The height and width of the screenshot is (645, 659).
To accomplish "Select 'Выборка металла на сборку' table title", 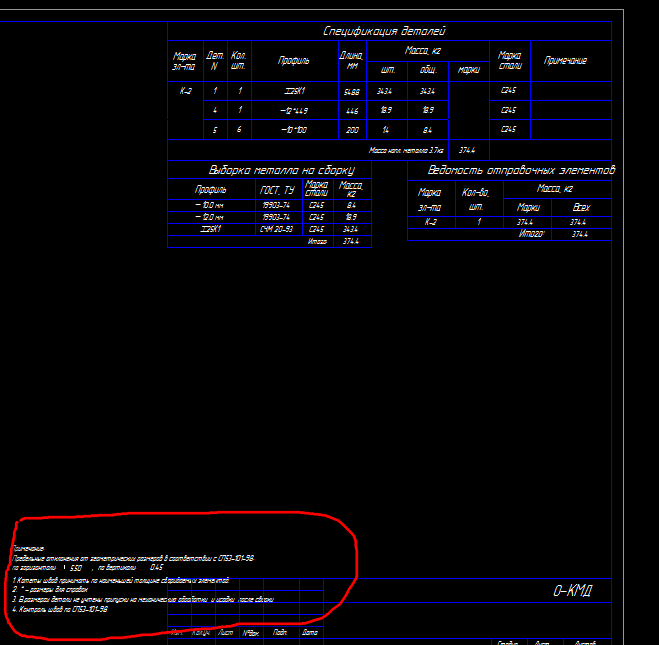I will pyautogui.click(x=282, y=170).
